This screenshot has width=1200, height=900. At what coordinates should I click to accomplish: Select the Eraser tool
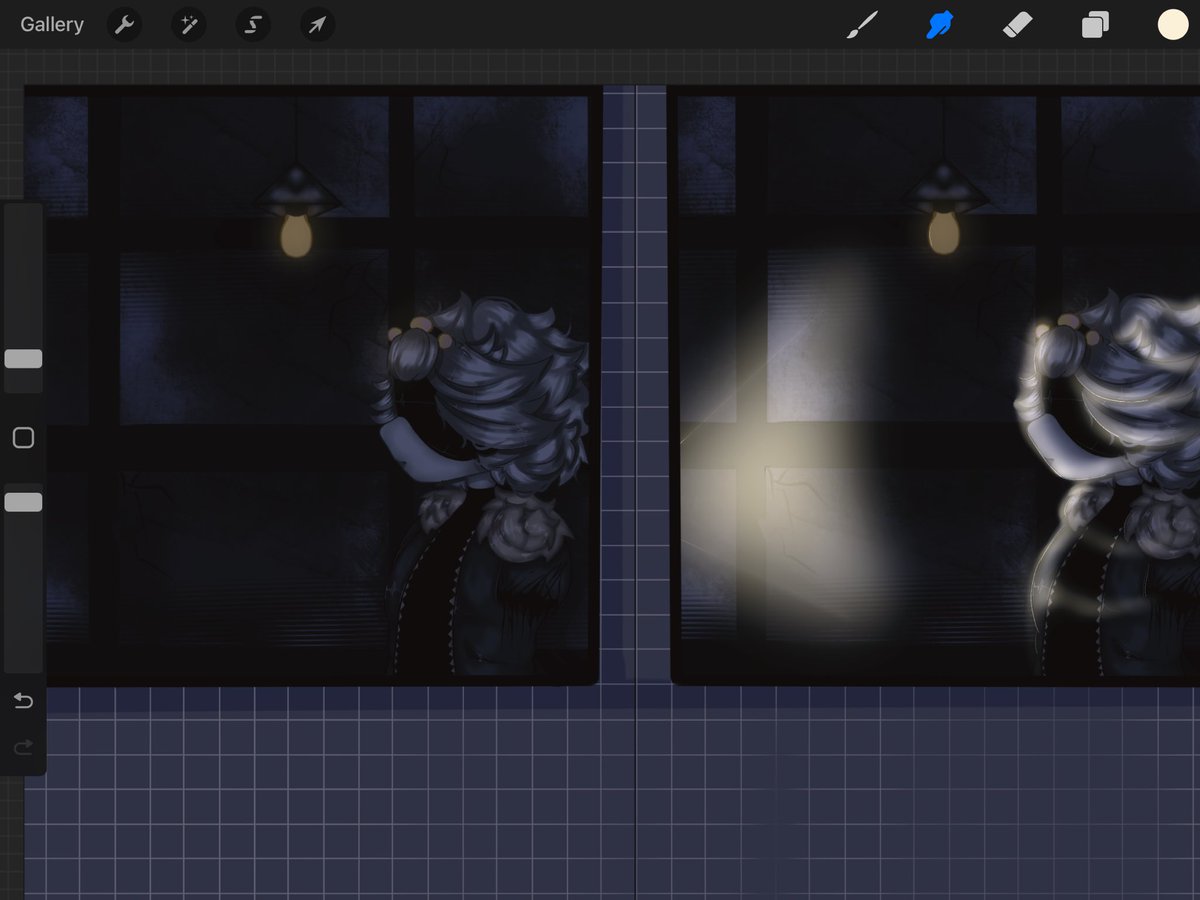(x=1018, y=25)
